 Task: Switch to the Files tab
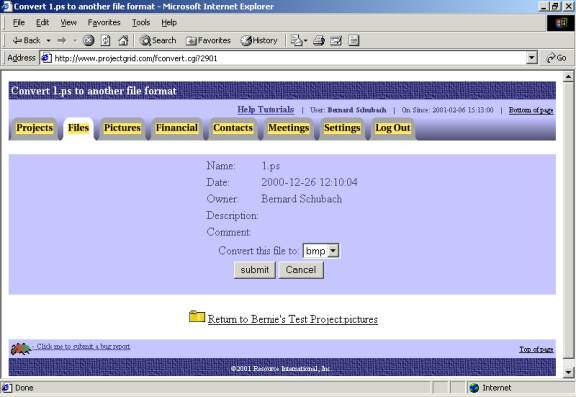coord(78,128)
